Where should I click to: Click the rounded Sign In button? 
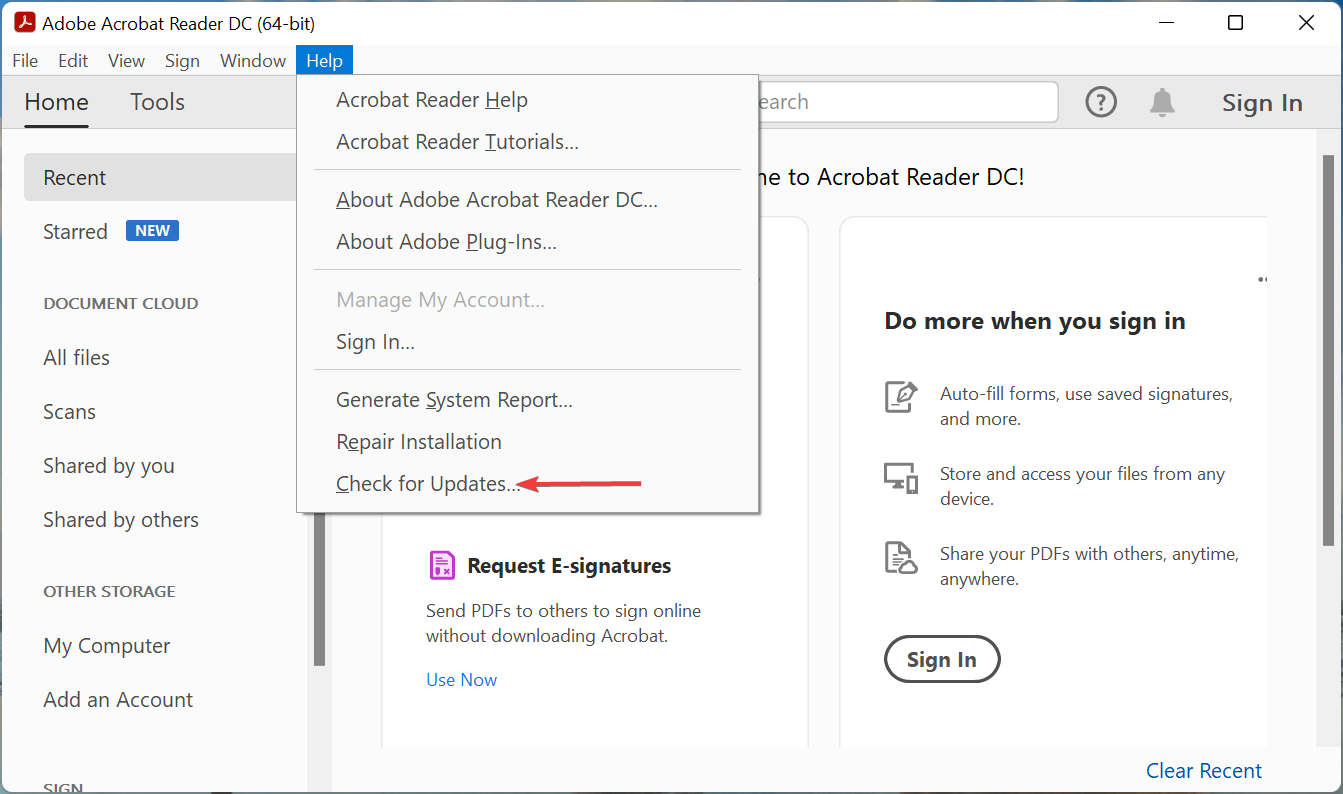pos(942,660)
